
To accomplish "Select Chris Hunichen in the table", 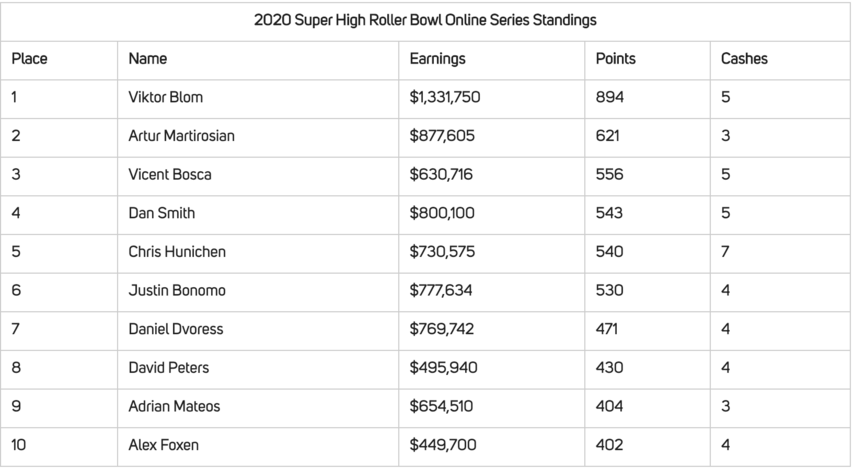I will click(177, 252).
